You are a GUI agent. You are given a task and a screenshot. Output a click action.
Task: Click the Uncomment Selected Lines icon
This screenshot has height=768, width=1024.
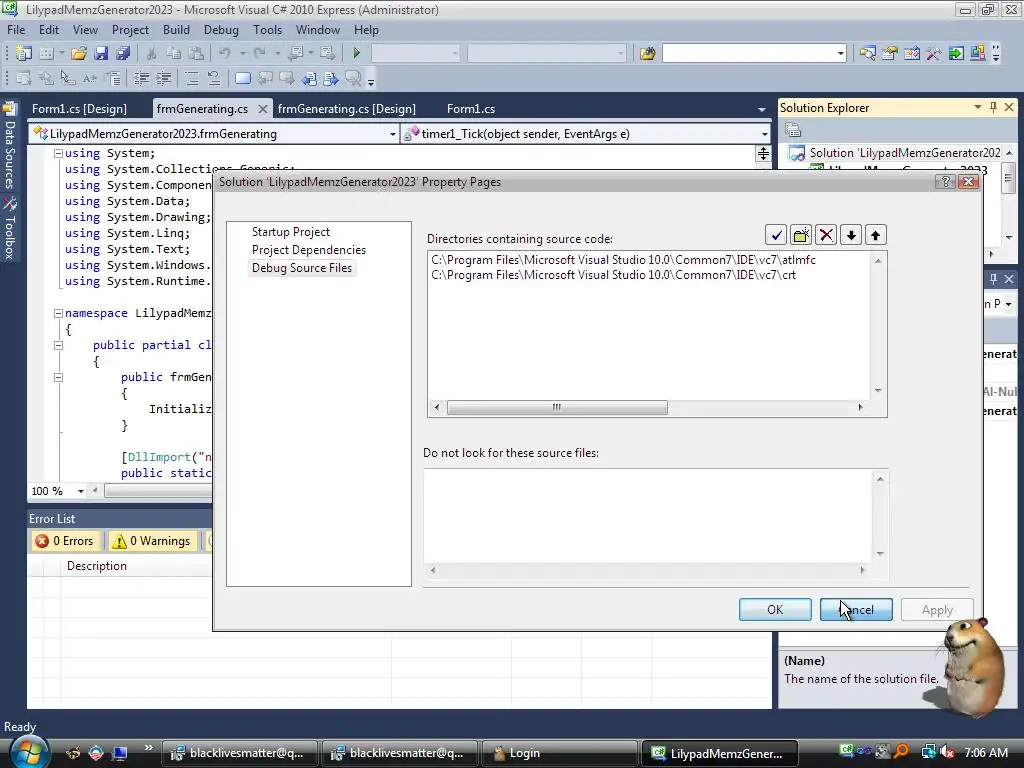214,78
